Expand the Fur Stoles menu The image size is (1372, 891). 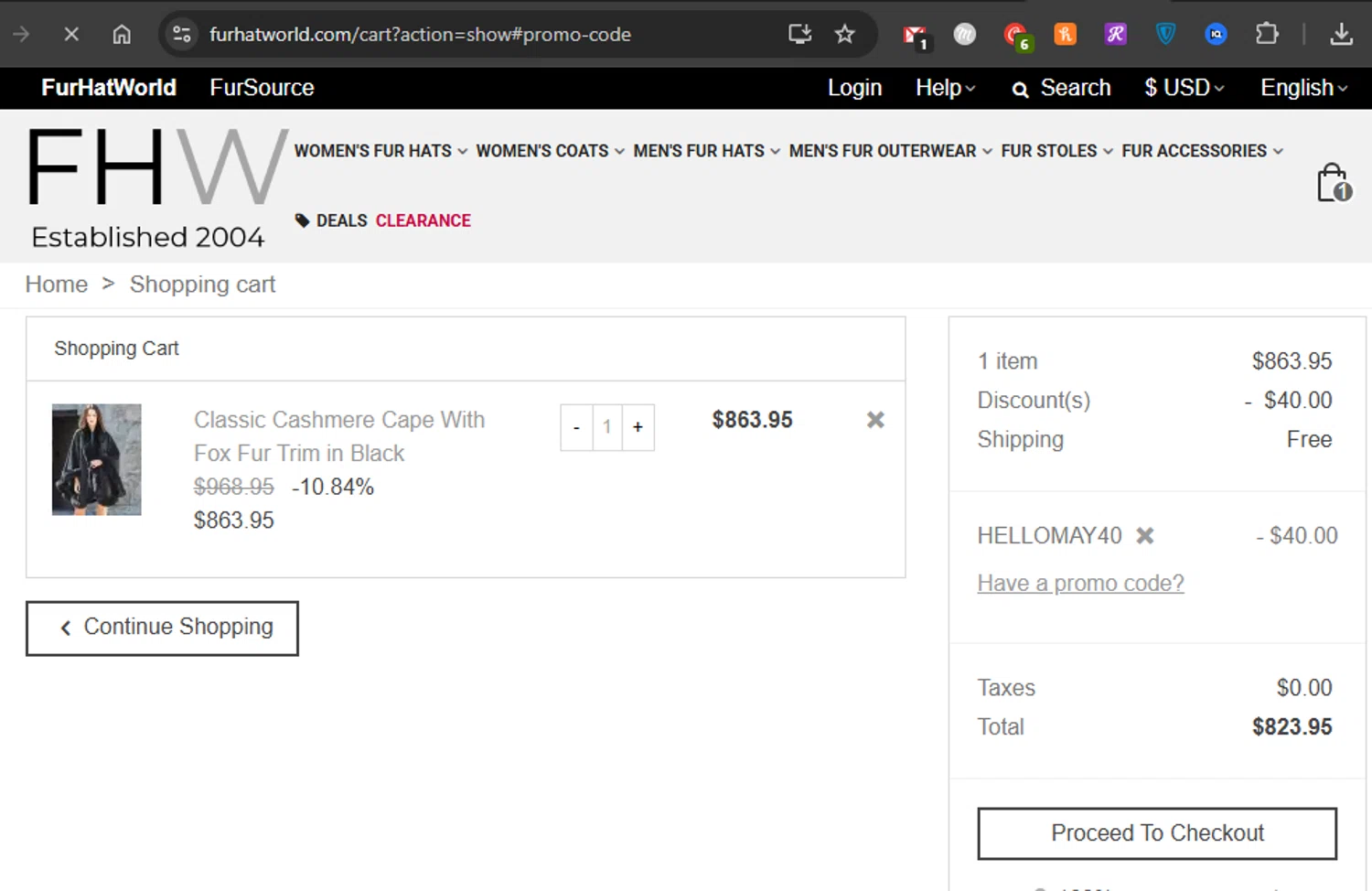tap(1056, 151)
